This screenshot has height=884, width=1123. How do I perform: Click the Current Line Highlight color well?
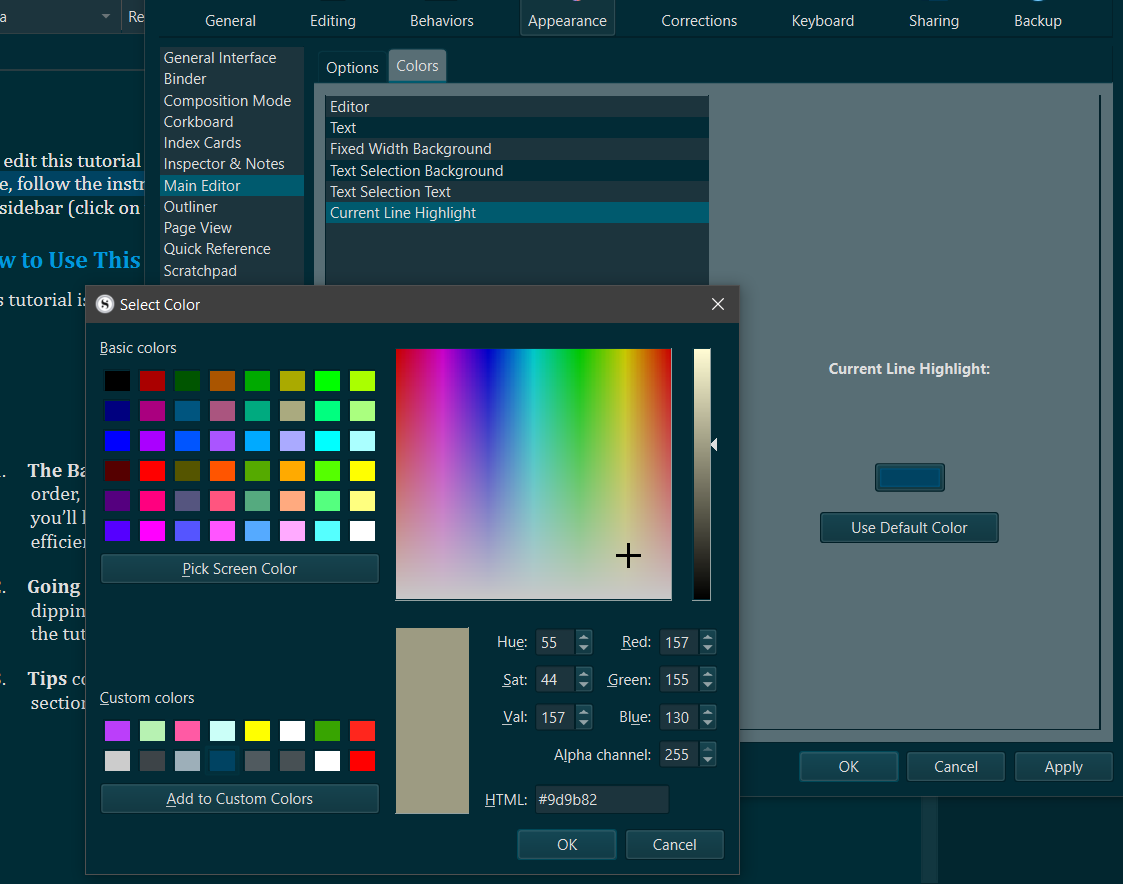pyautogui.click(x=910, y=477)
